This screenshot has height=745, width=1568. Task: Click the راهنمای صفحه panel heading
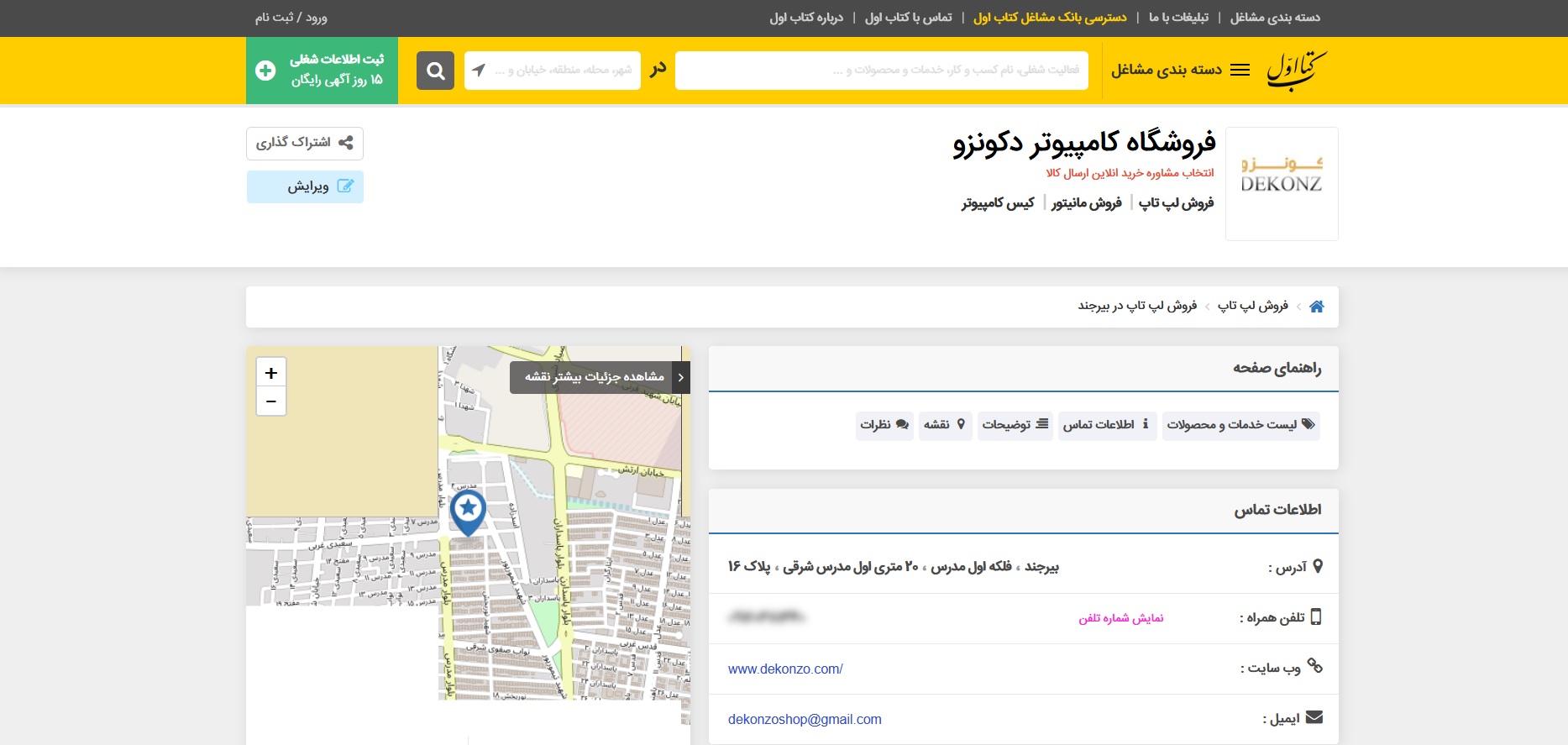(1277, 368)
